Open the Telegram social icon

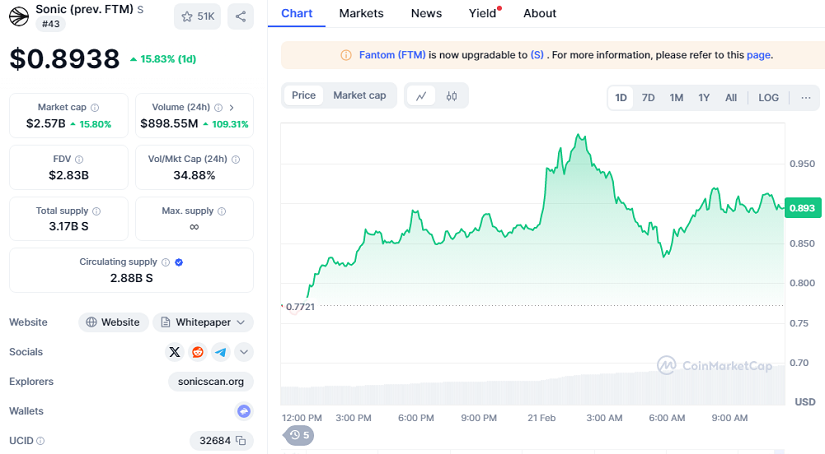(x=221, y=352)
